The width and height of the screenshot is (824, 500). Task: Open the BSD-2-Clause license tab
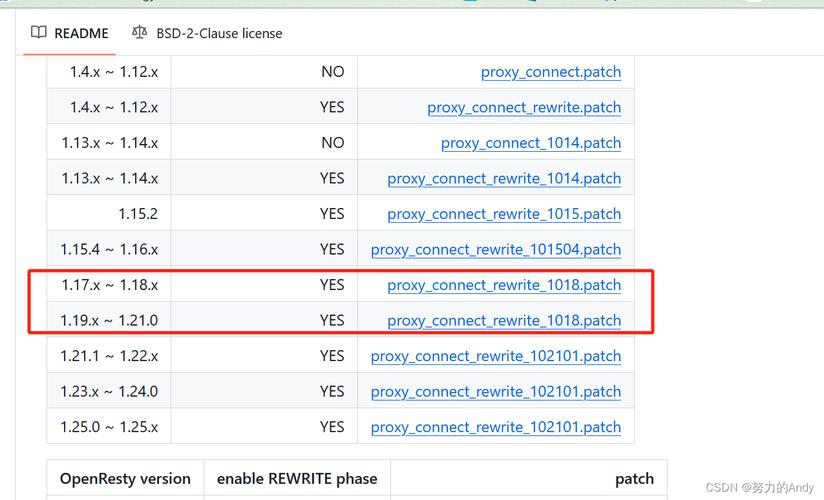(x=219, y=33)
